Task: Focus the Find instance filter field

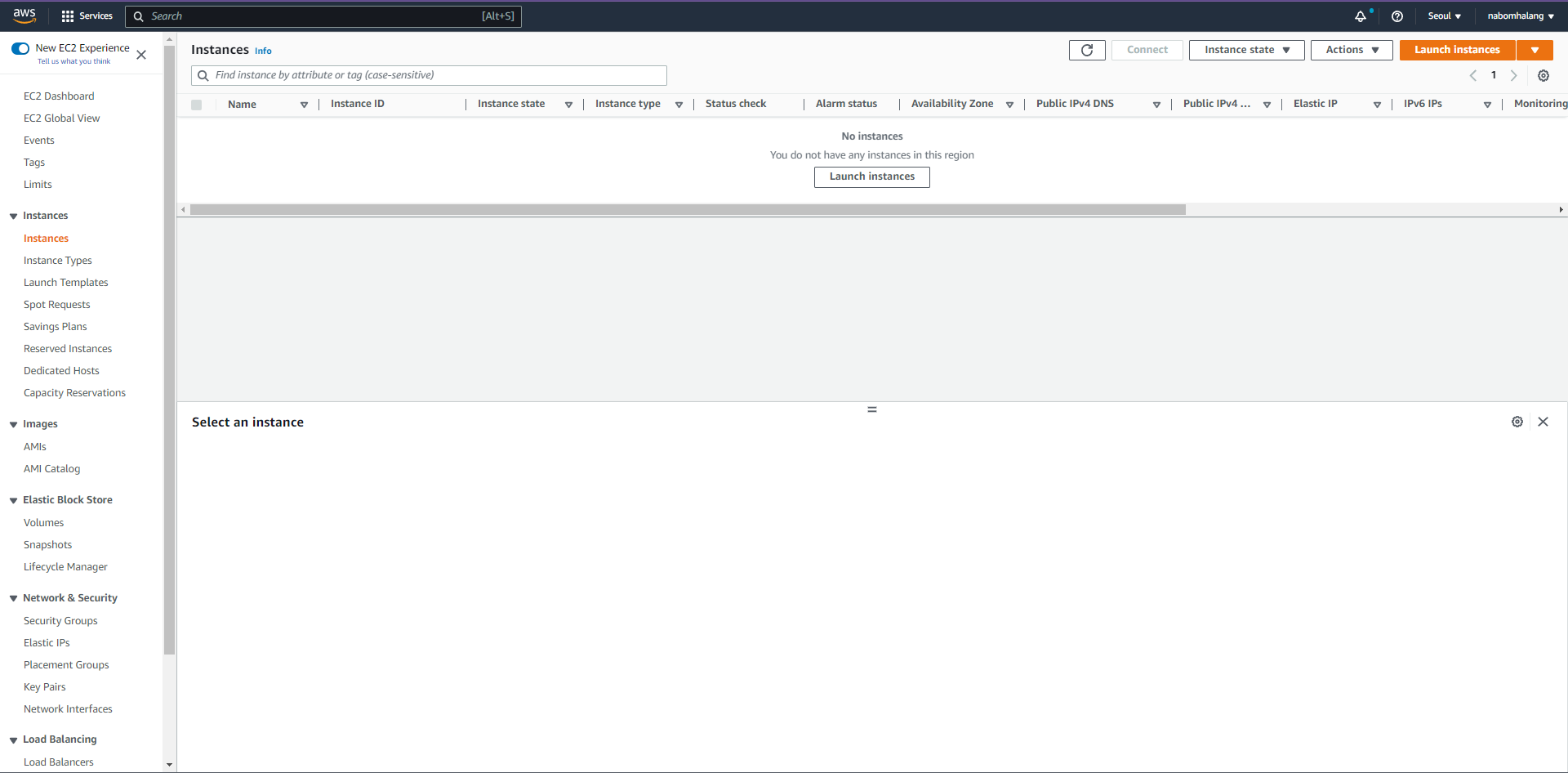Action: coord(429,75)
